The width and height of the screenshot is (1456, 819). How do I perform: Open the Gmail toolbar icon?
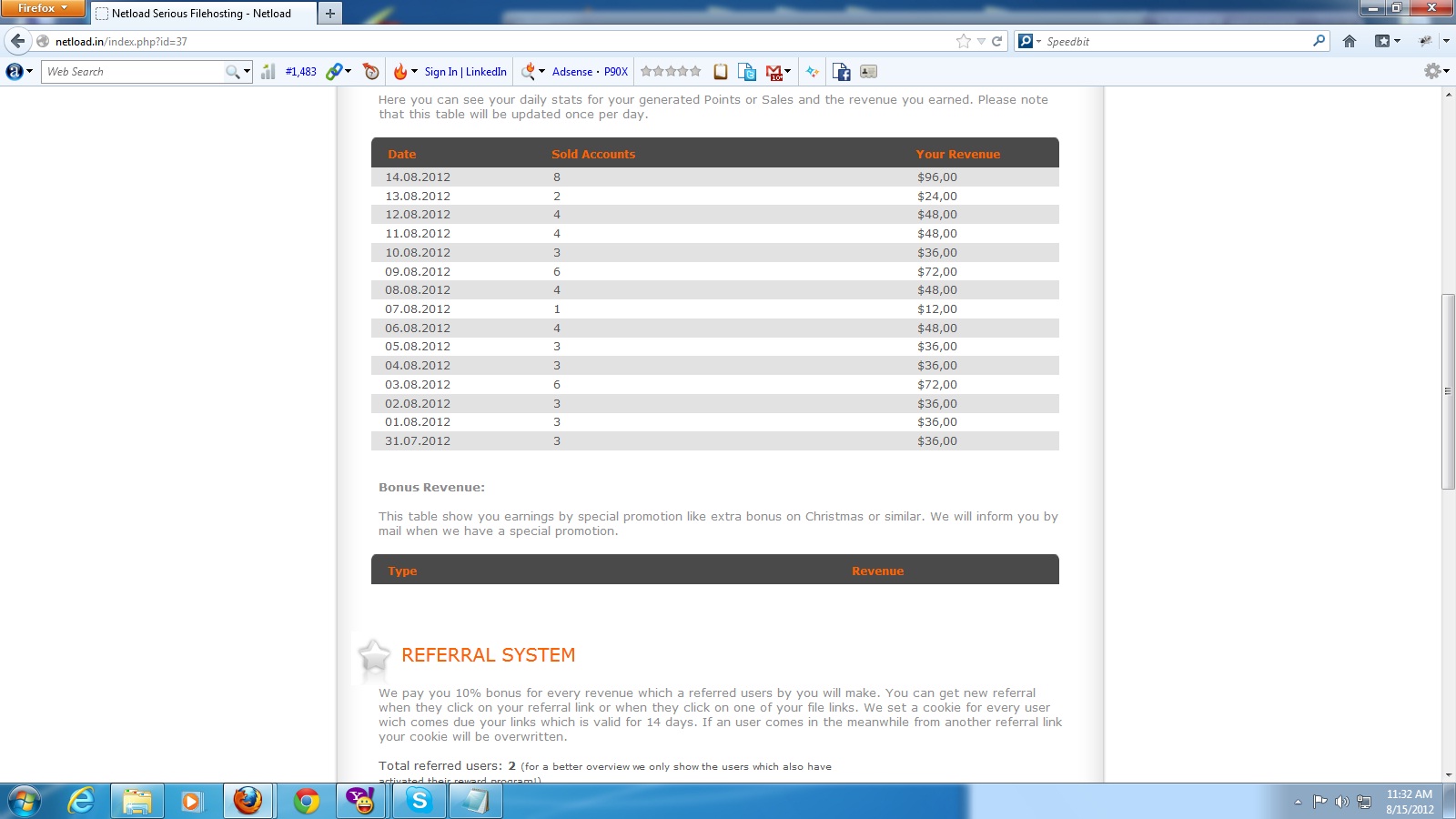(773, 72)
